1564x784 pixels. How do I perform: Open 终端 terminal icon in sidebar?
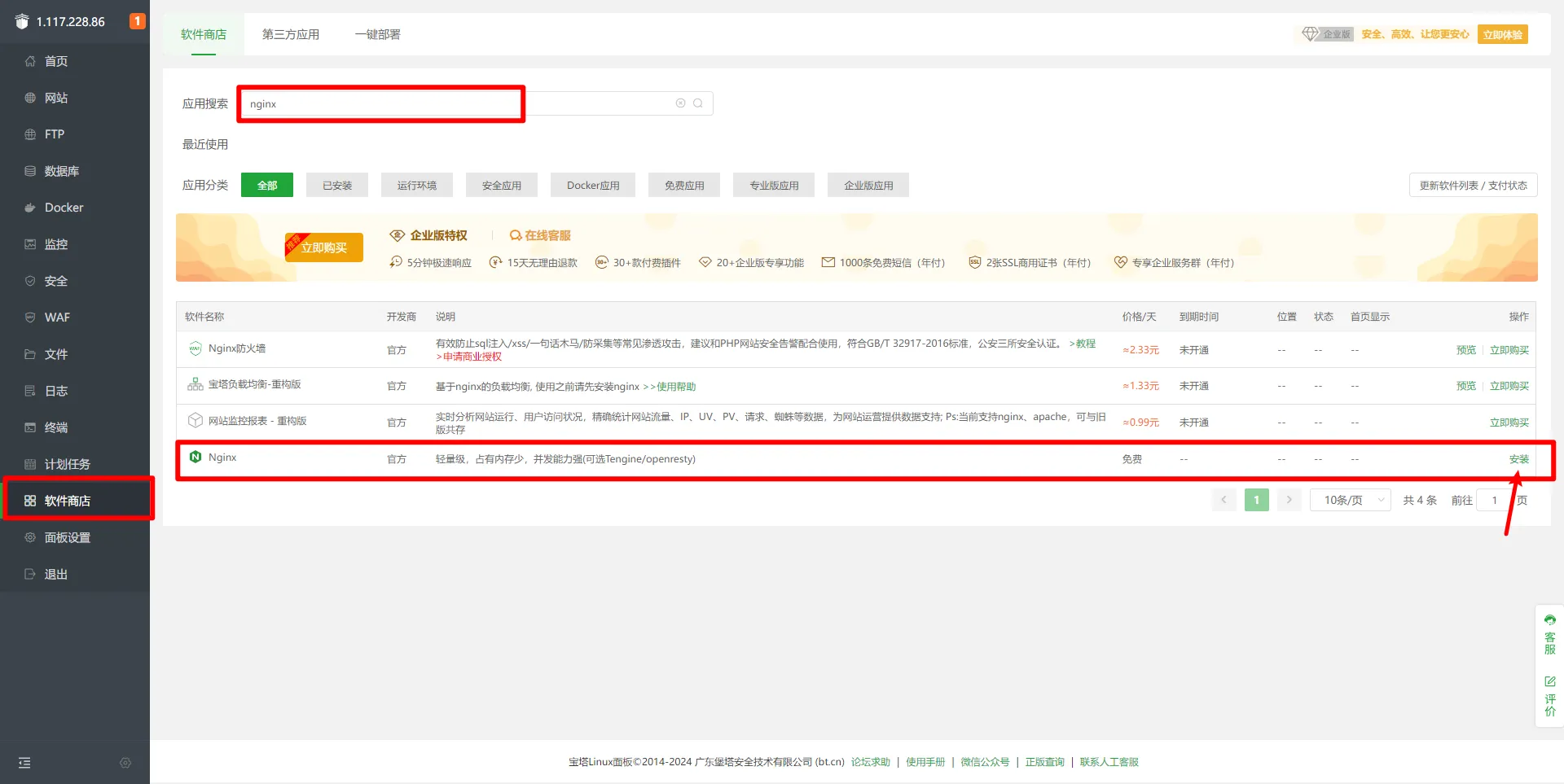(x=30, y=427)
